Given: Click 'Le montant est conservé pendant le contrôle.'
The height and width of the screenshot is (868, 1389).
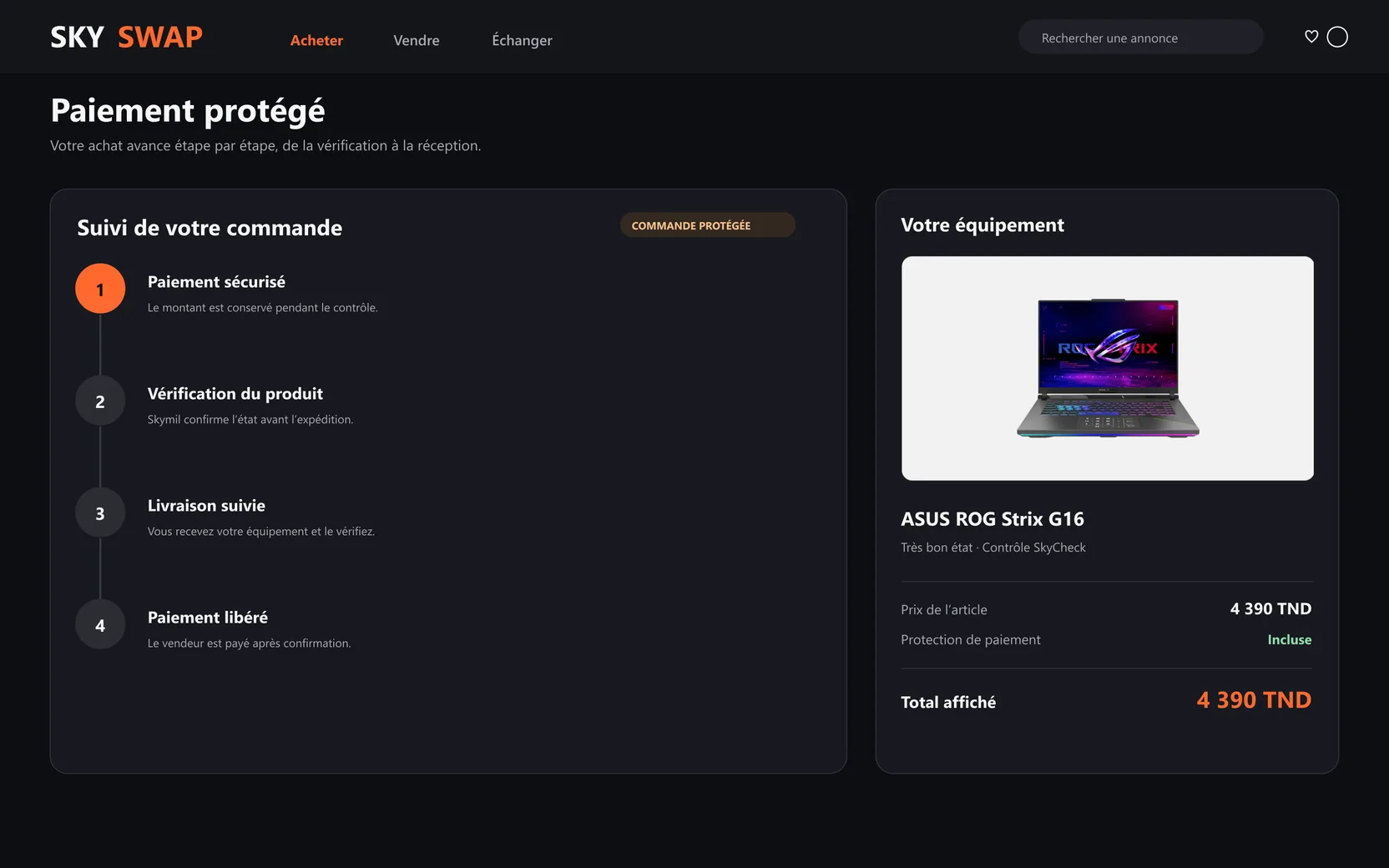Looking at the screenshot, I should point(263,308).
